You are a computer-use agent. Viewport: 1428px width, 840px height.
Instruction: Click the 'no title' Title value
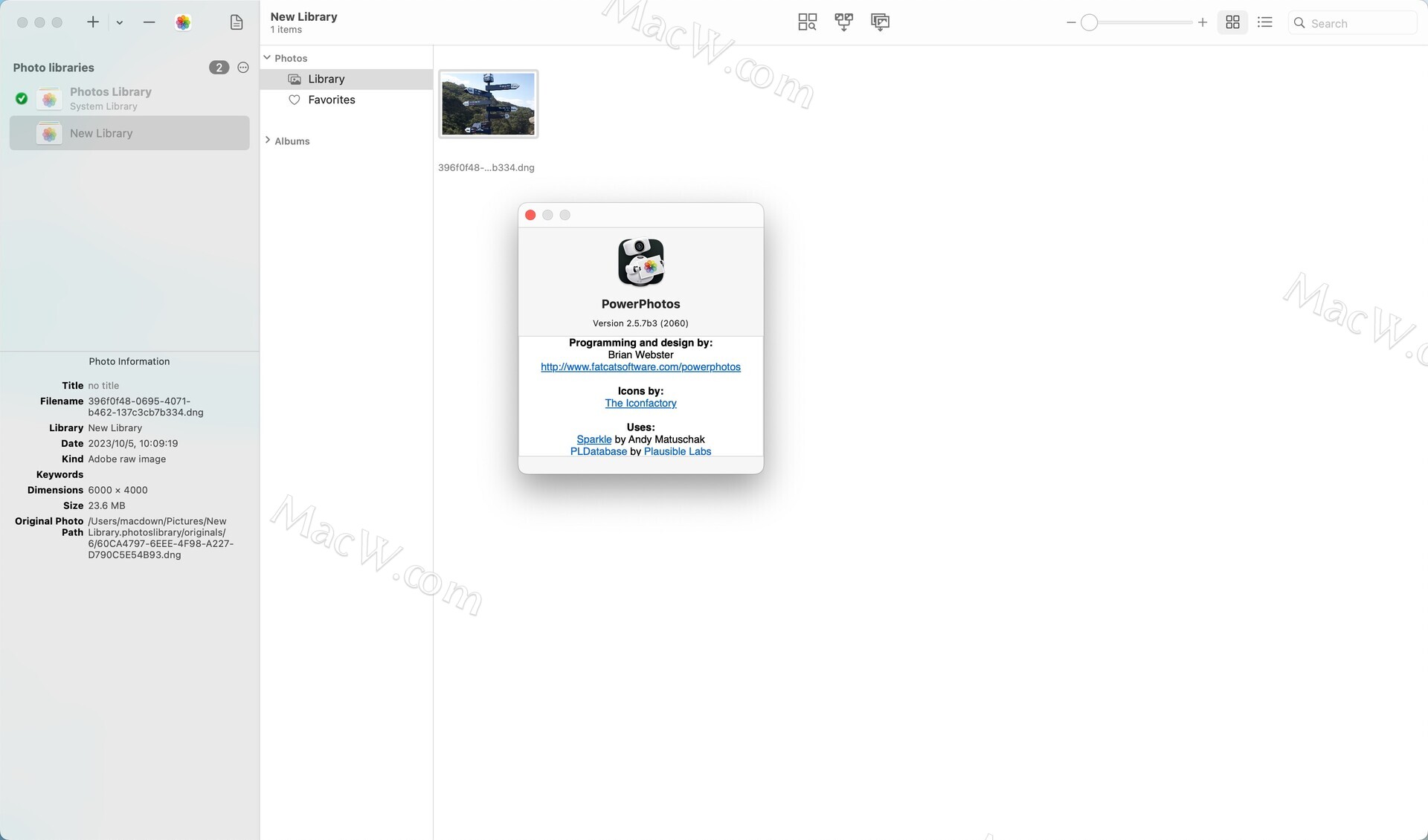[x=103, y=385]
